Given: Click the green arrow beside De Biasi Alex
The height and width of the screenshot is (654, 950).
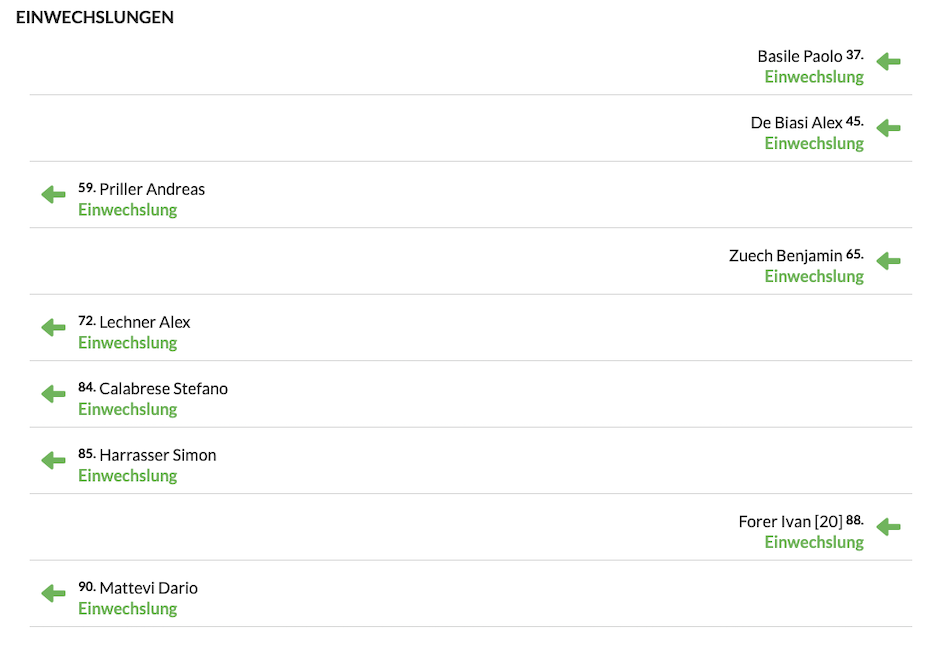Looking at the screenshot, I should pyautogui.click(x=888, y=128).
